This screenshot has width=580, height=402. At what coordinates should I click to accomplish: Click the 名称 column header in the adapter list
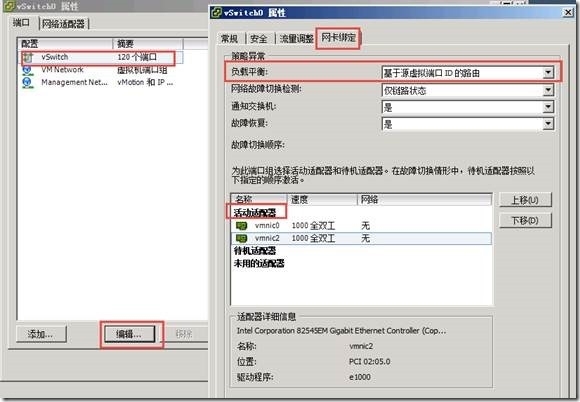point(259,200)
